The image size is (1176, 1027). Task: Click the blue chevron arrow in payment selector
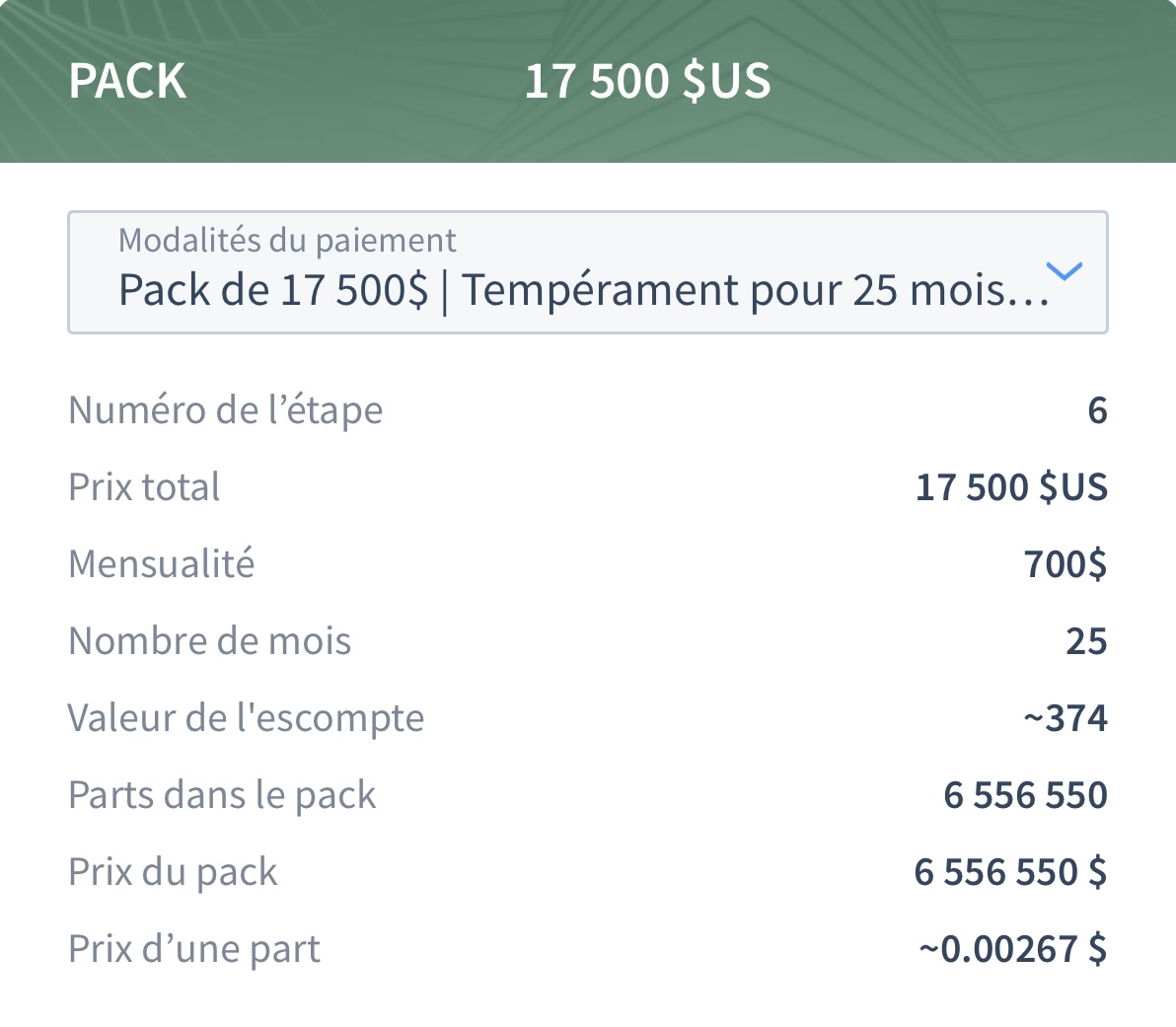(x=1065, y=271)
